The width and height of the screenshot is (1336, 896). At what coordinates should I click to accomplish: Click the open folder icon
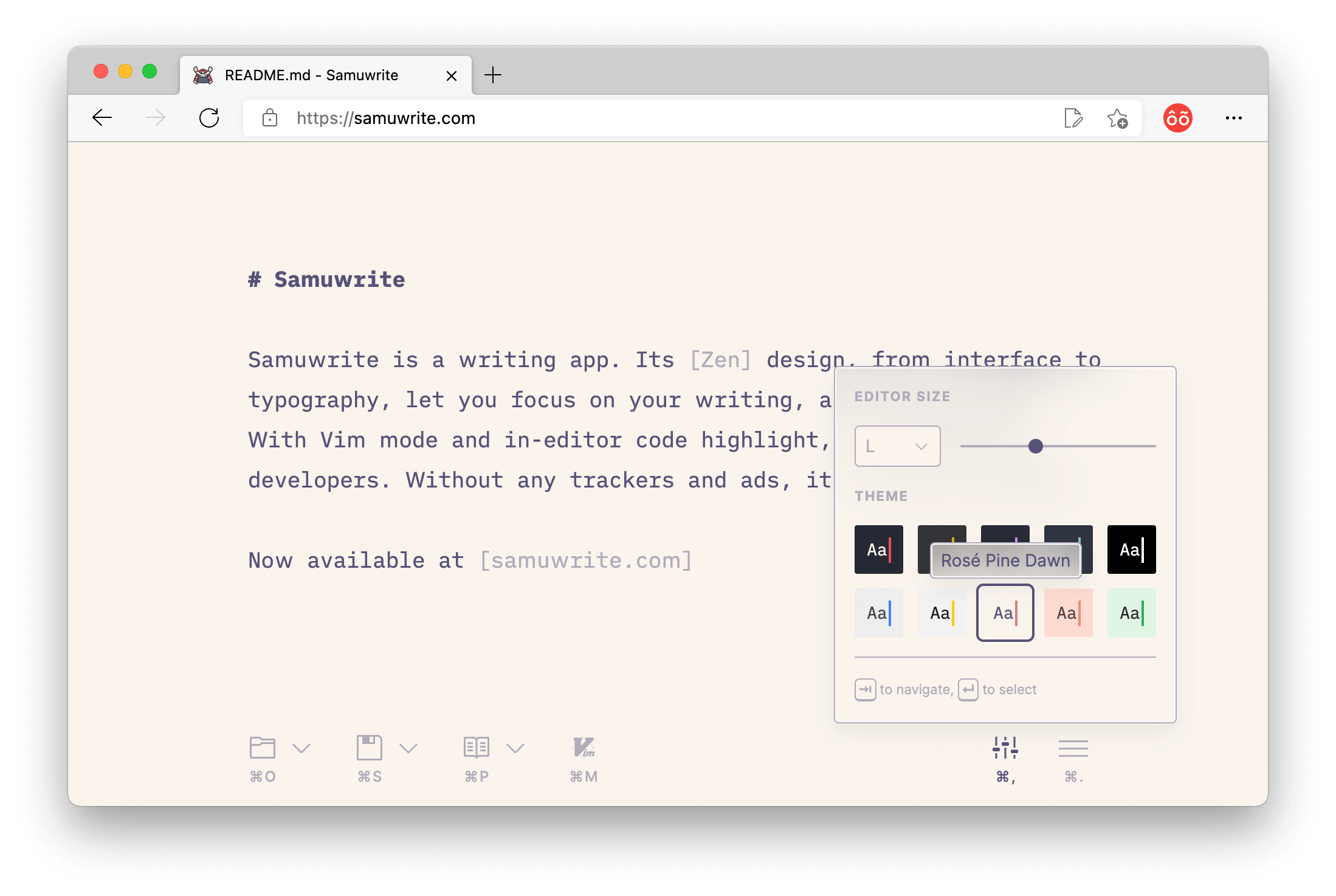point(262,748)
